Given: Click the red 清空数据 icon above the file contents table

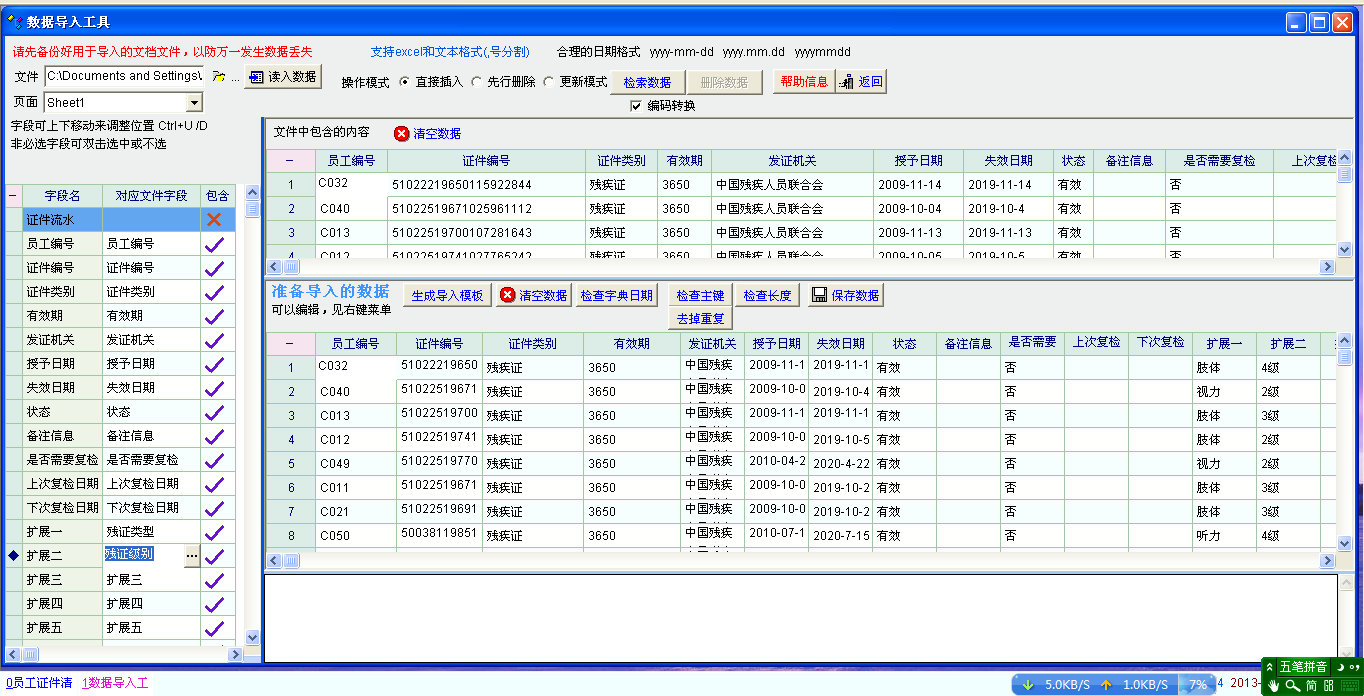Looking at the screenshot, I should coord(402,133).
